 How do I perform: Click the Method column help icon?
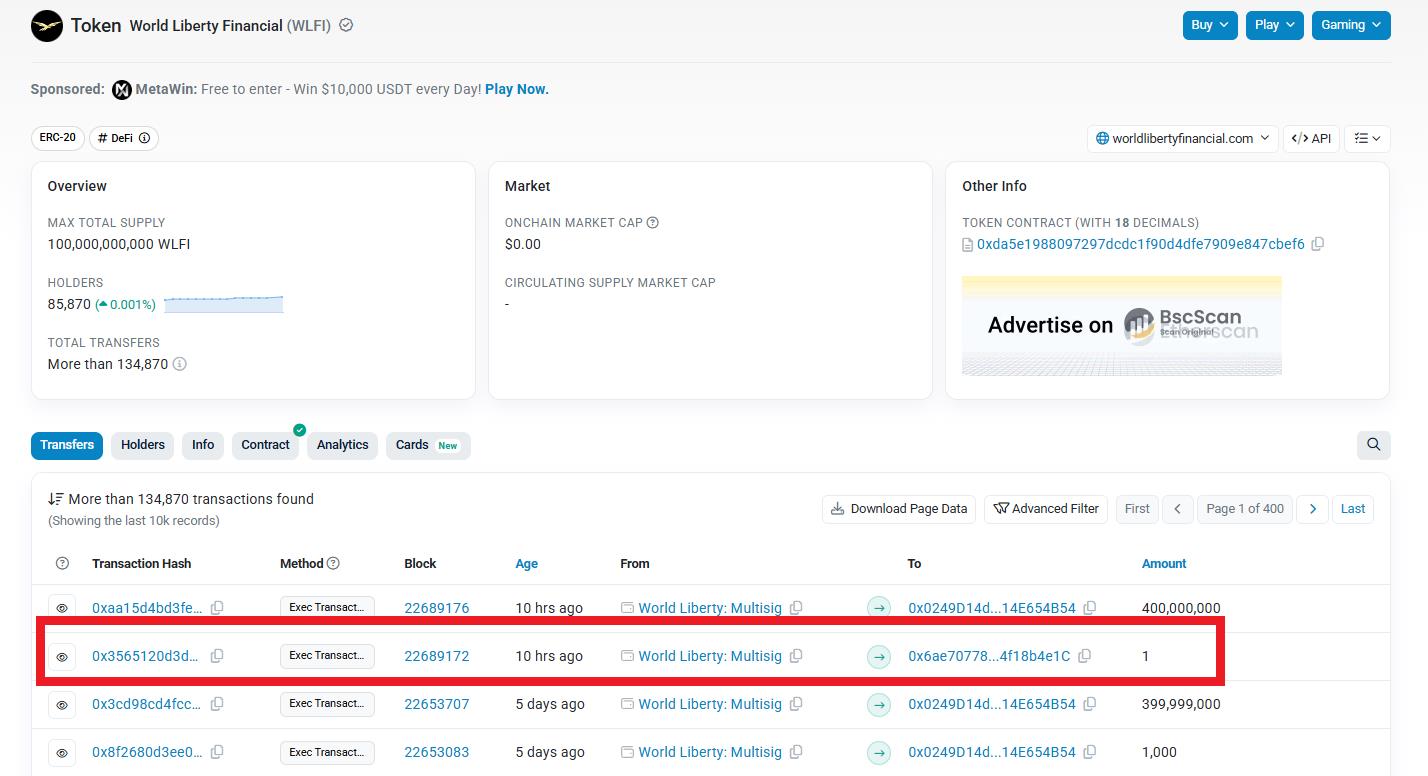334,564
